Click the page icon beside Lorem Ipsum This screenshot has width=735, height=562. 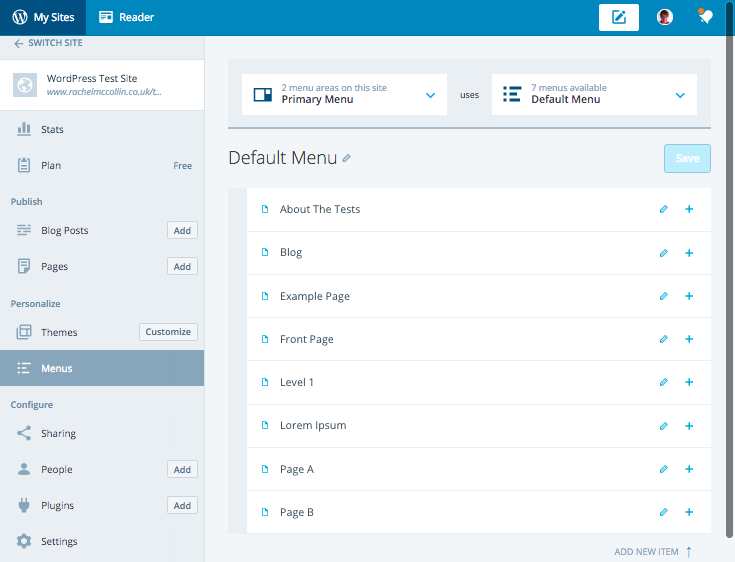tap(265, 425)
